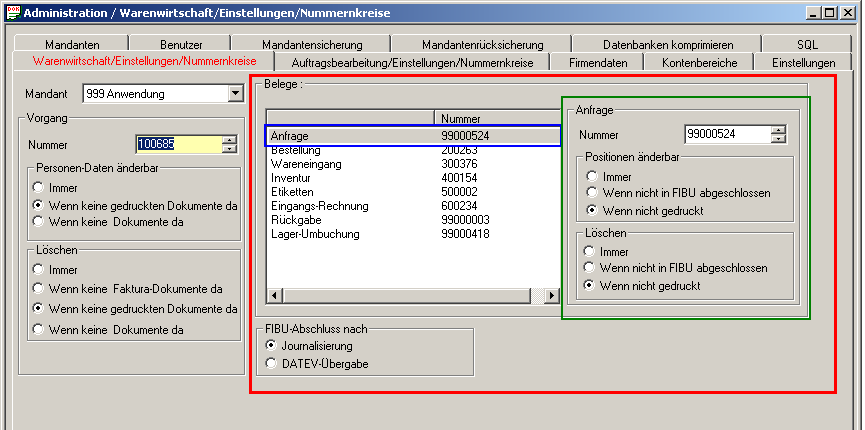865x430 pixels.
Task: Select Wenn keine Faktura-Dokumente da option
Action: pos(38,289)
